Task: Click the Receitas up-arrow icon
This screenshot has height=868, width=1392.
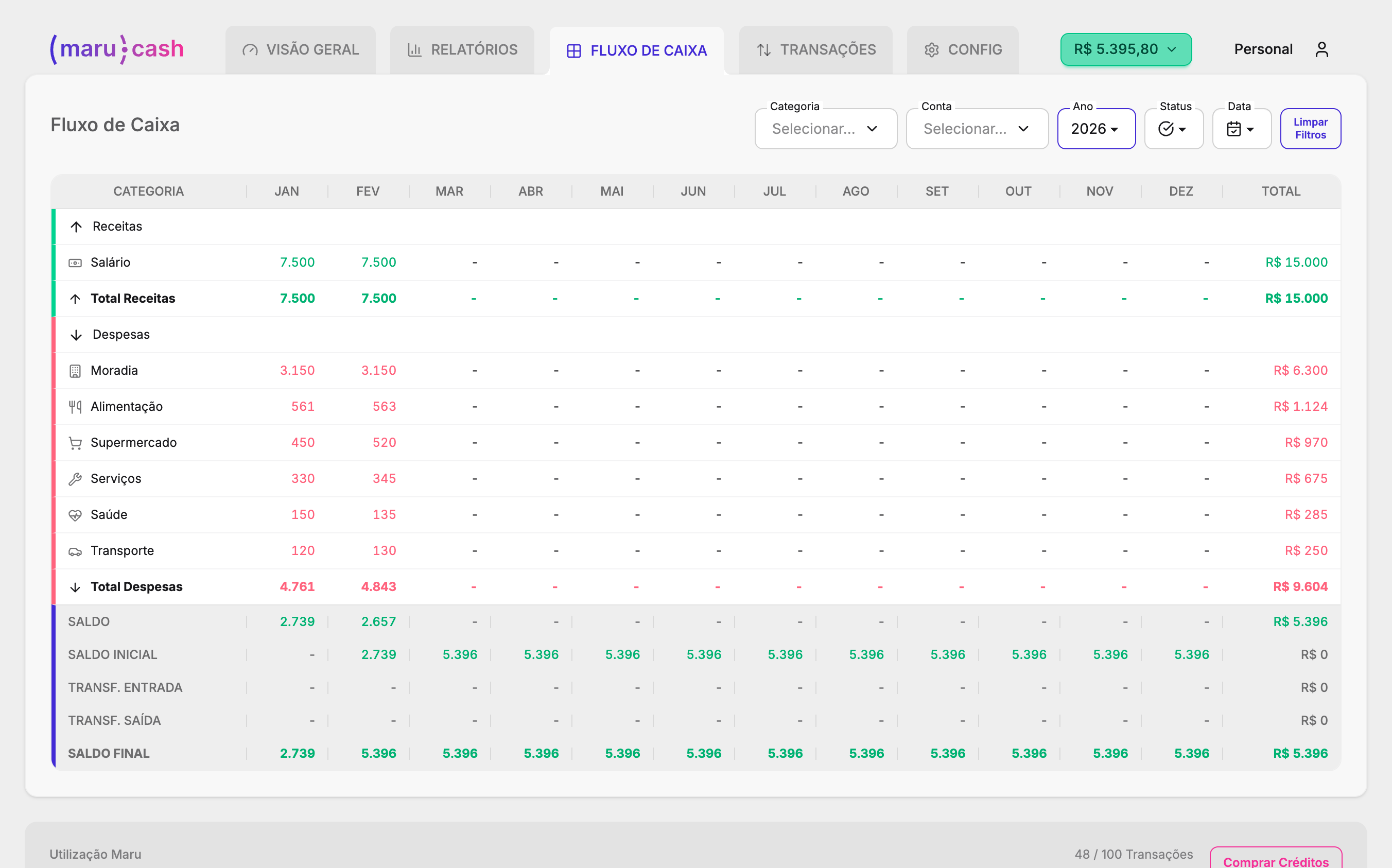Action: point(76,226)
